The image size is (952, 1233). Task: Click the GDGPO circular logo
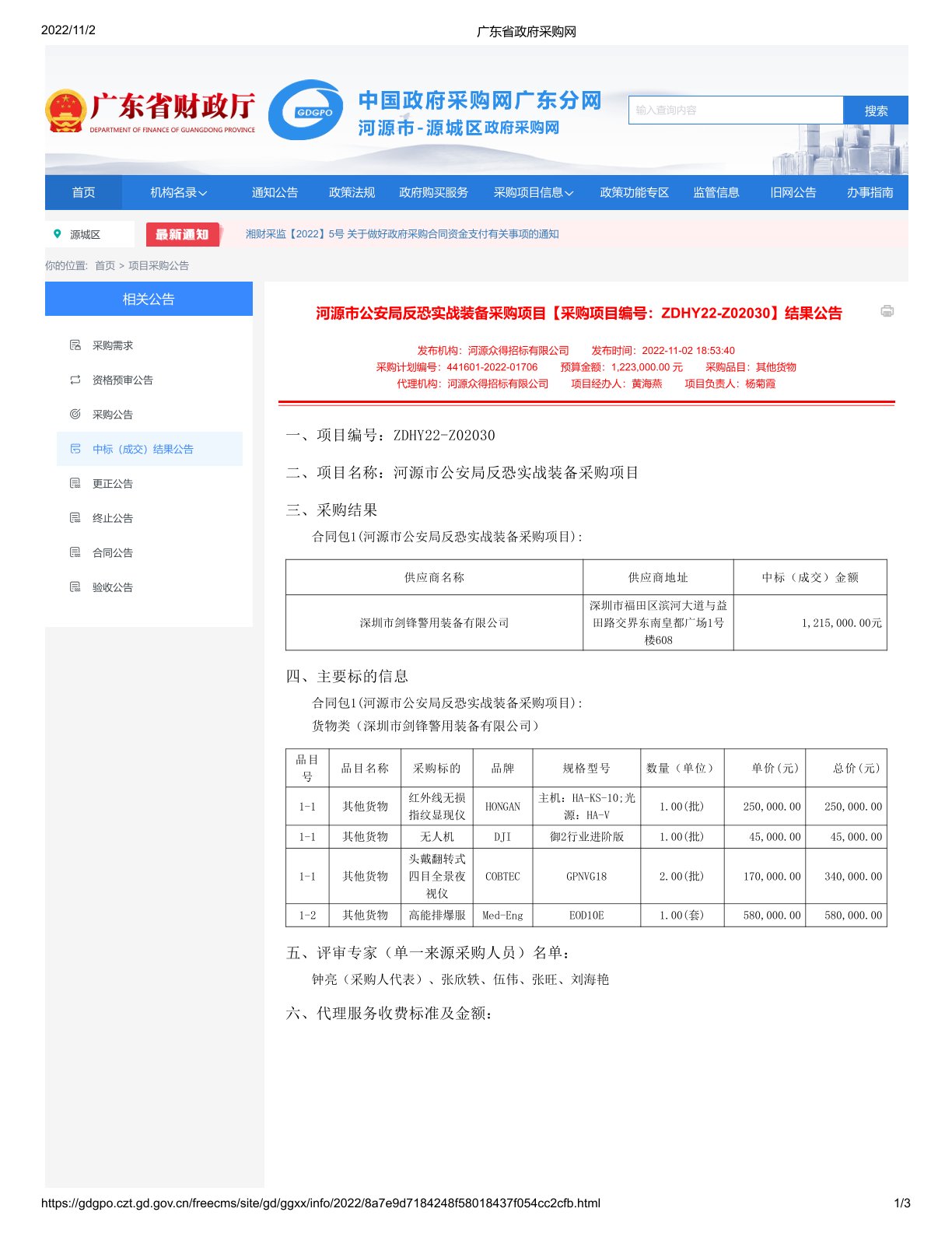point(306,110)
